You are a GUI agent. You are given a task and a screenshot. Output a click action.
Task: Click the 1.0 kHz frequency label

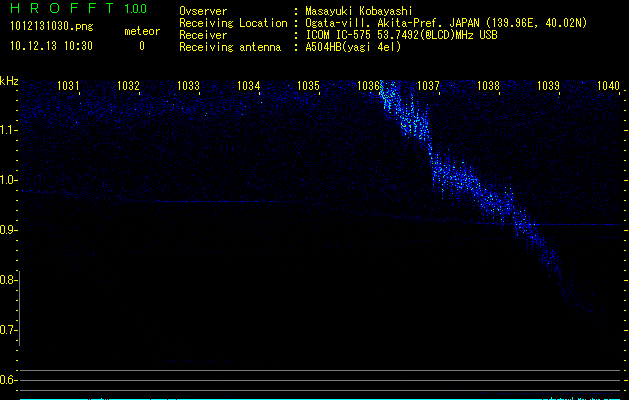(x=9, y=180)
